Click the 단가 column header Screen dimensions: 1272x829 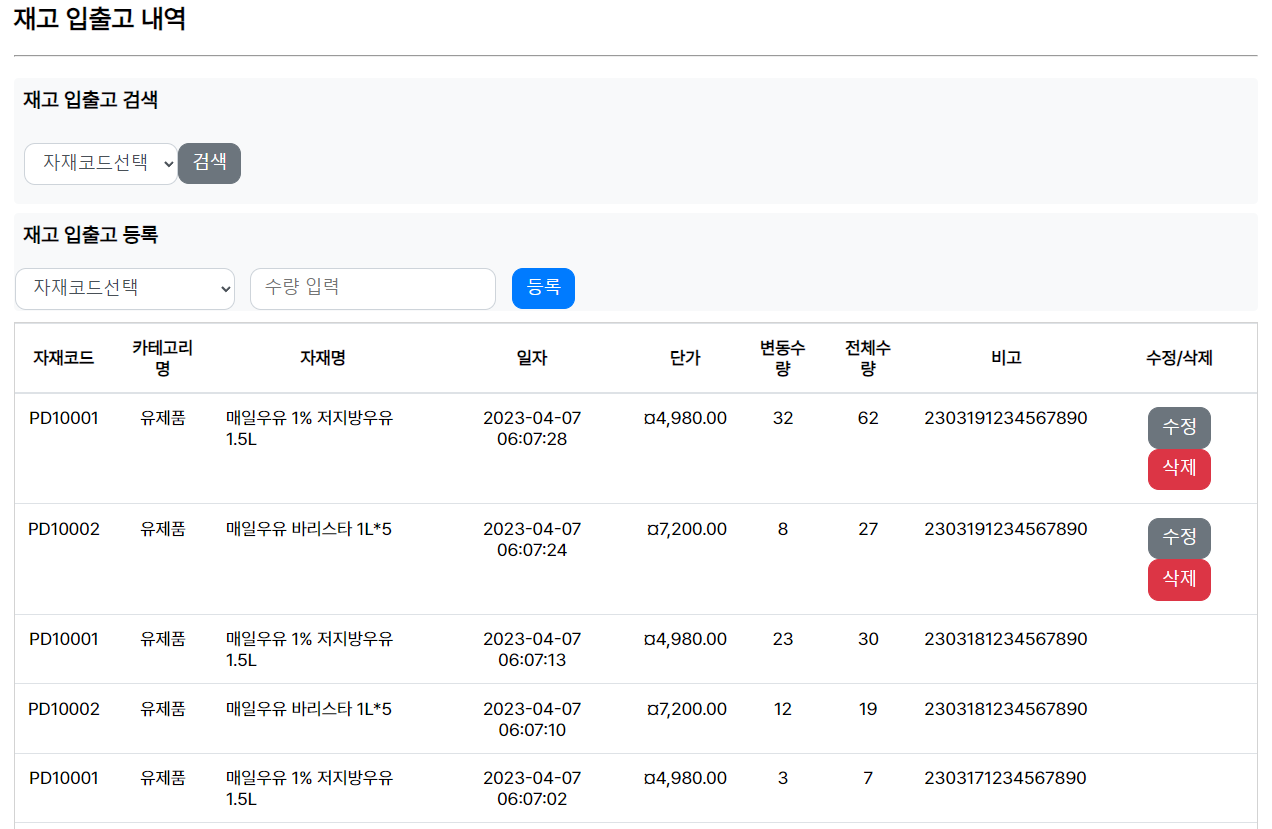(x=684, y=357)
